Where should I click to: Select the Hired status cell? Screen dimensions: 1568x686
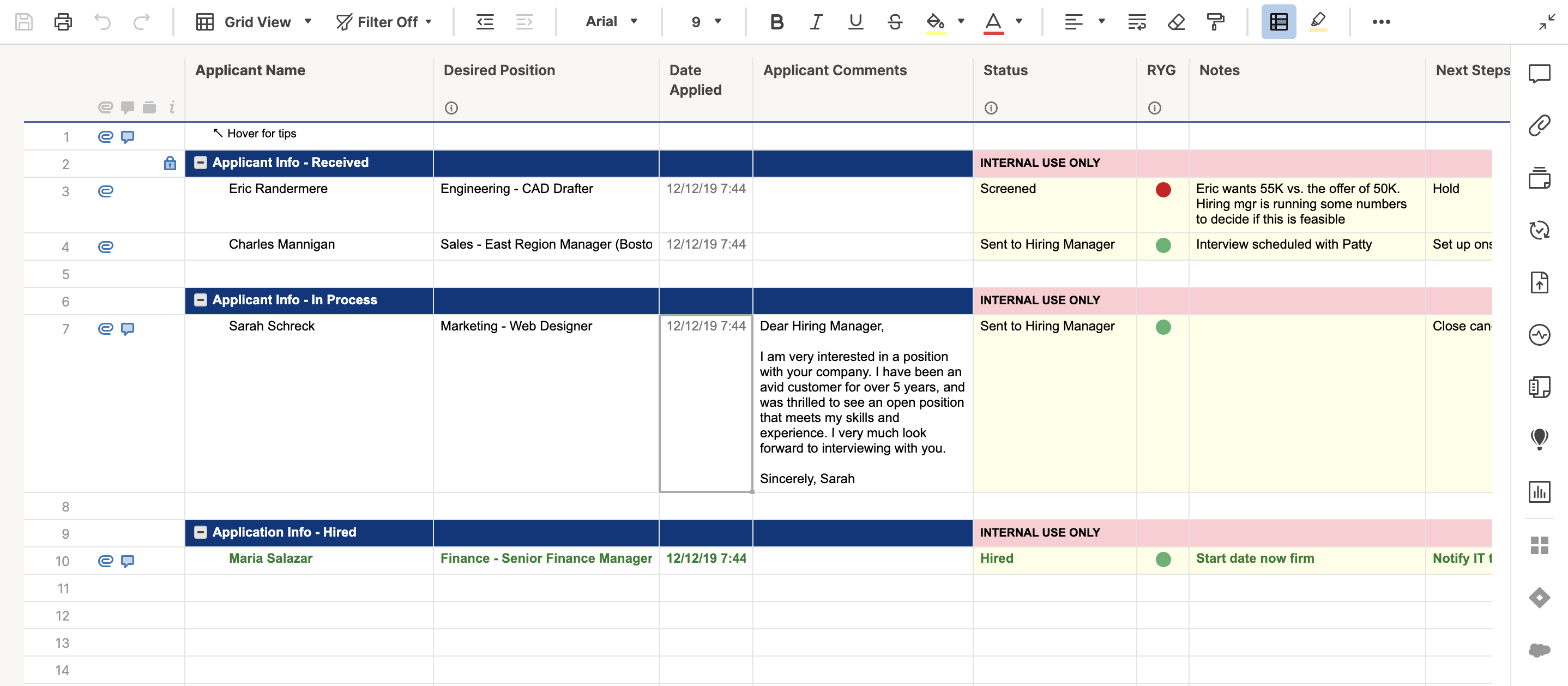(x=1054, y=561)
